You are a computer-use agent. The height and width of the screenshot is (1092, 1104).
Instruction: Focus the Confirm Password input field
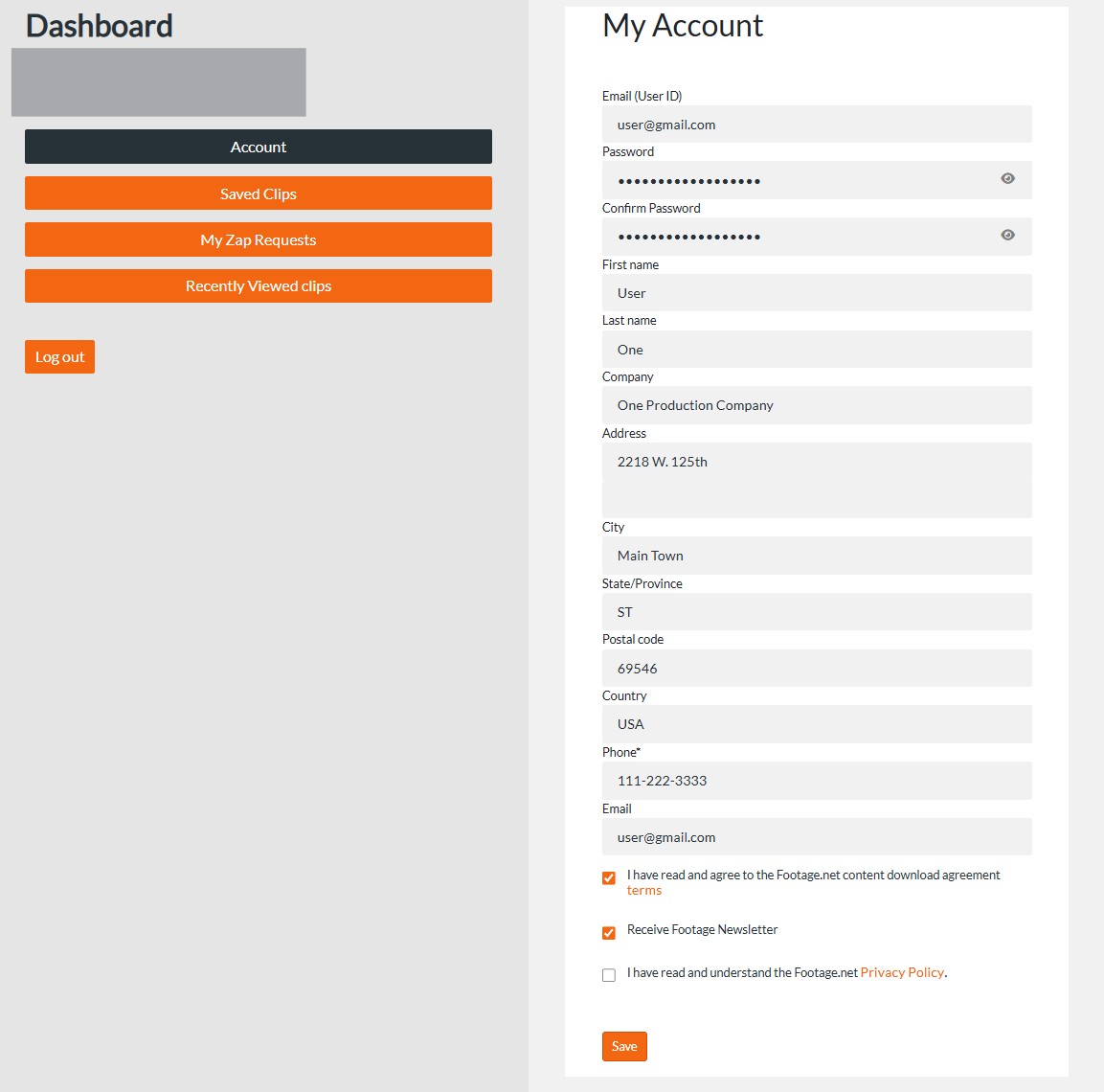pos(817,237)
